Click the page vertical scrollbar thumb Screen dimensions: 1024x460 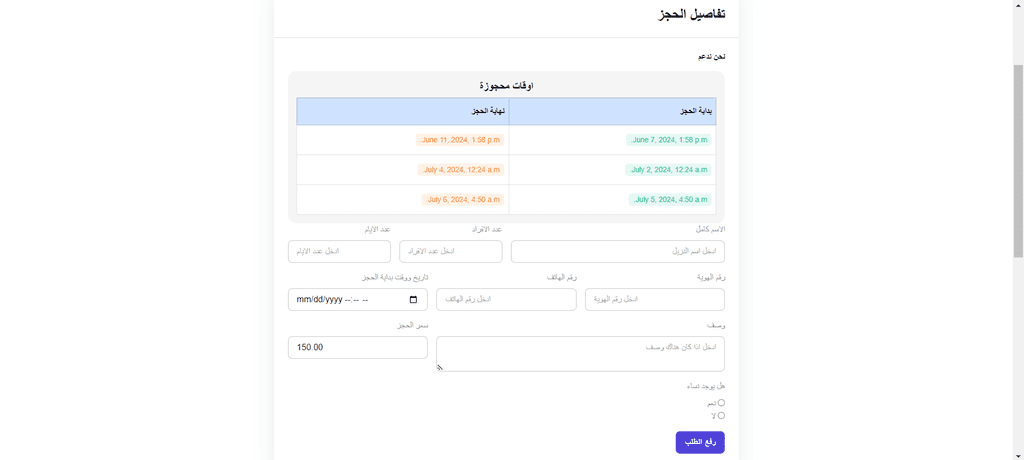[x=1018, y=161]
